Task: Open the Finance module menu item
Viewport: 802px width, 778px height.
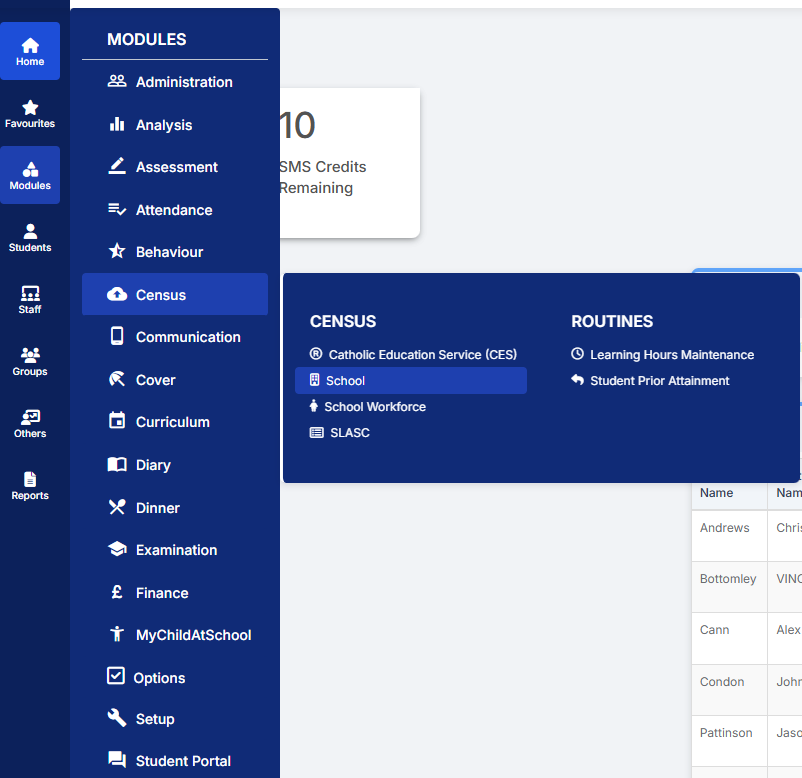Action: coord(161,593)
